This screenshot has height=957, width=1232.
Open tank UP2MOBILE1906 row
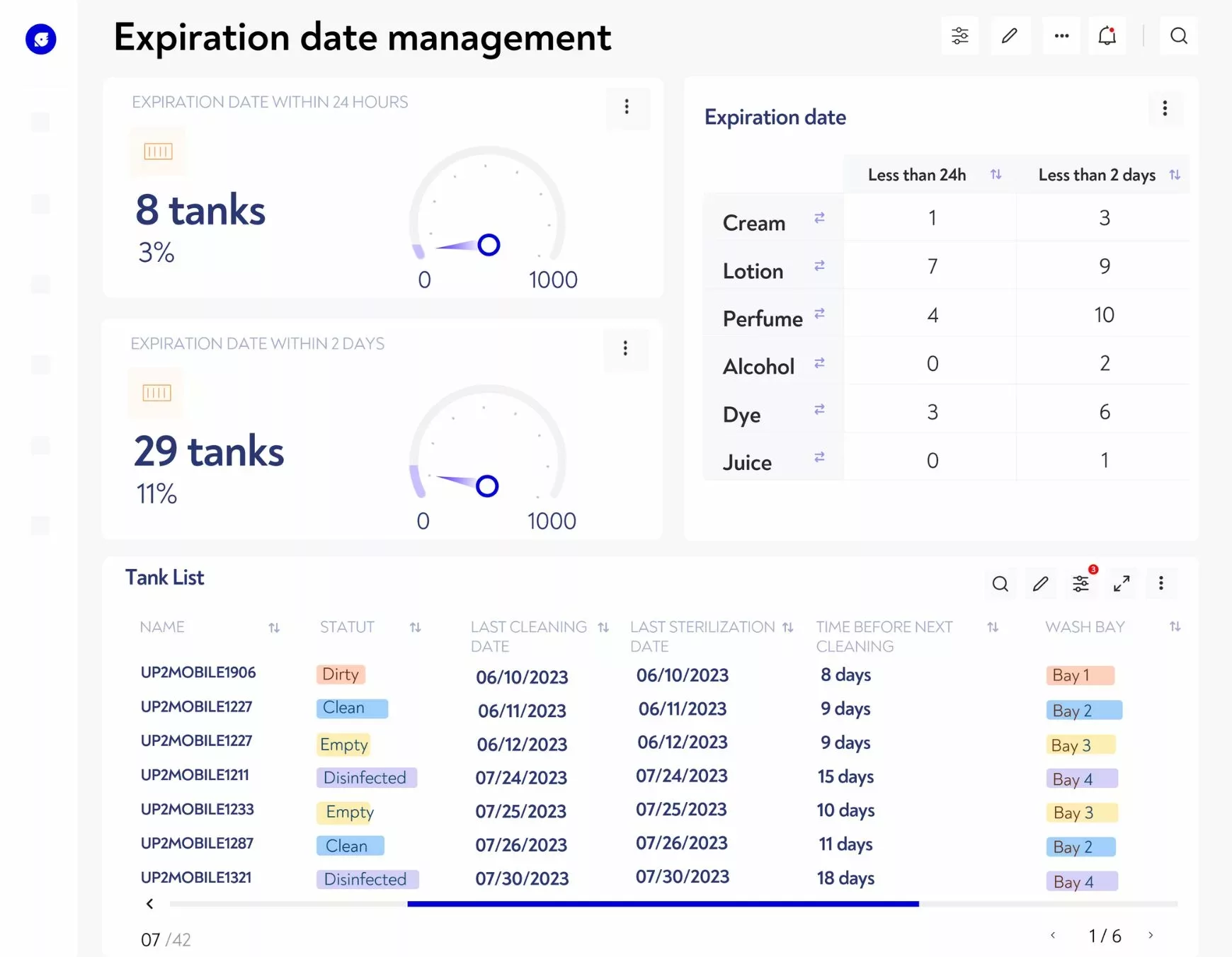pos(198,672)
